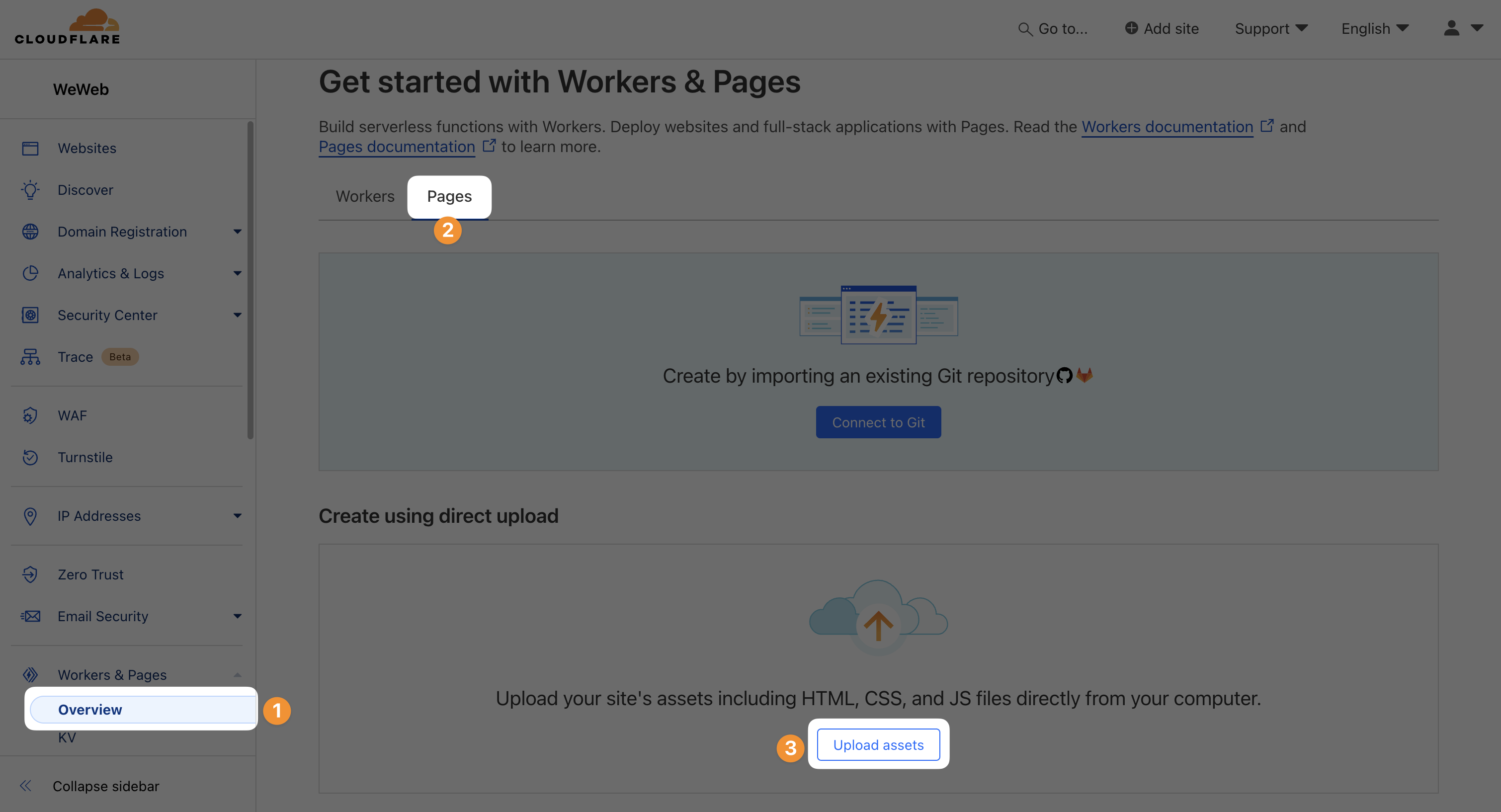Screen dimensions: 1501x812
Task: Open search using the magnifying glass icon
Action: pos(1024,28)
